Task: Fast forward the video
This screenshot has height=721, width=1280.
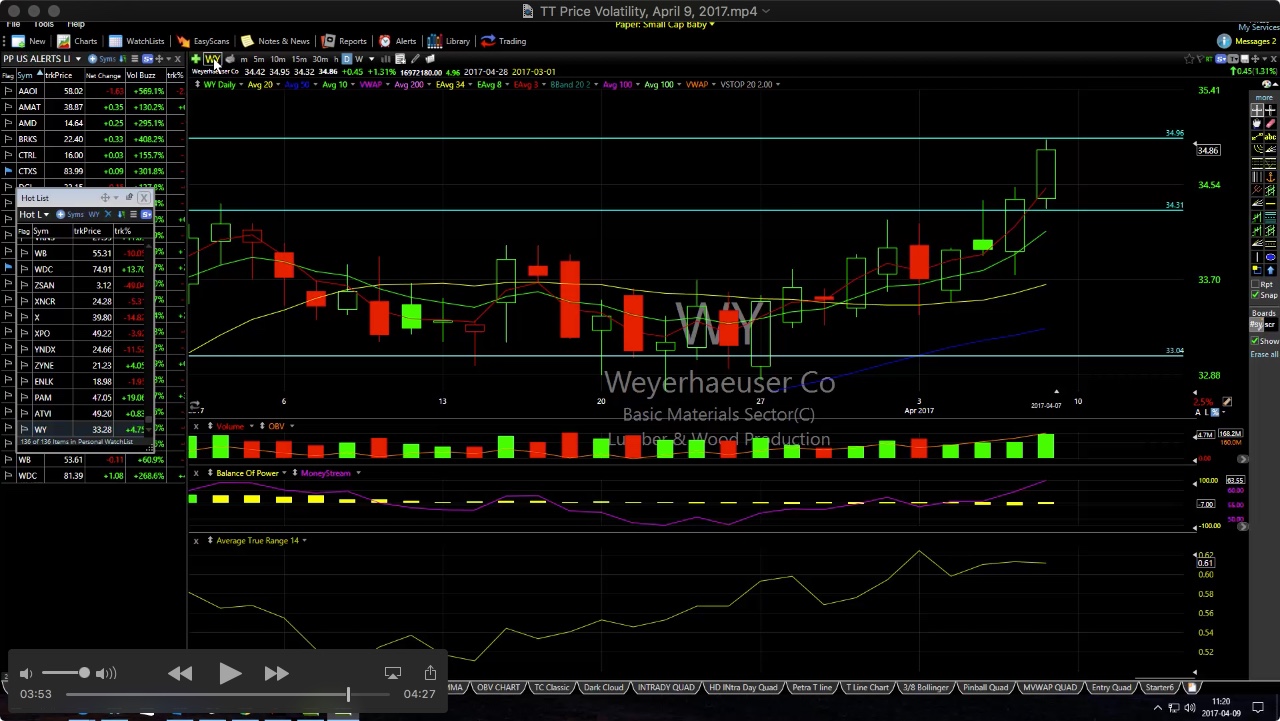Action: pyautogui.click(x=277, y=674)
